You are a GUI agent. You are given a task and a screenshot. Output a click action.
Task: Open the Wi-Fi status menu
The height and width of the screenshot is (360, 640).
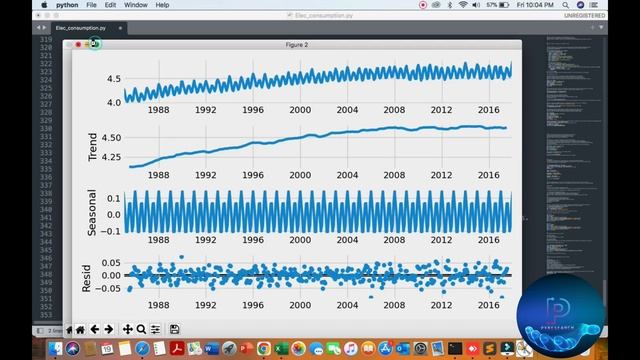point(463,5)
